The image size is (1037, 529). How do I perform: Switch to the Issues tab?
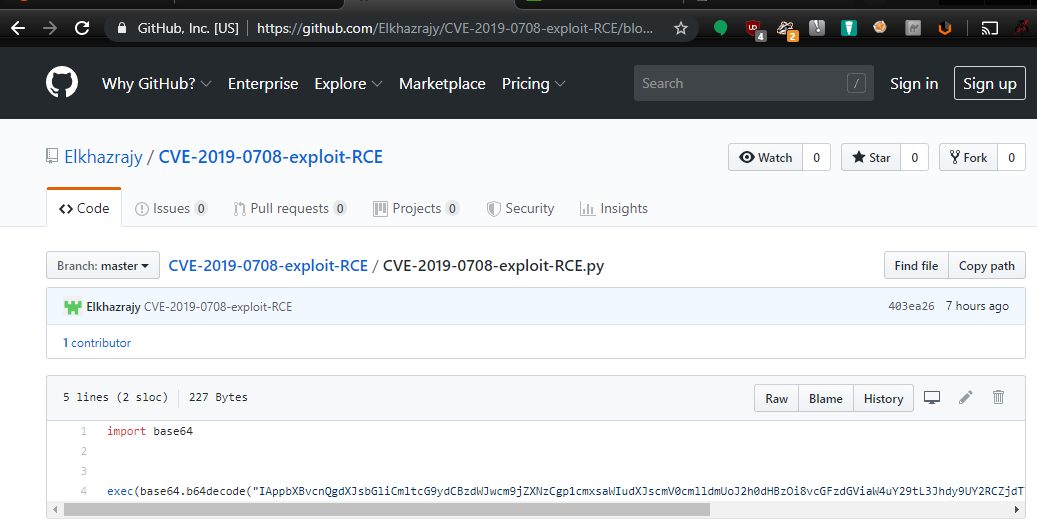point(171,208)
